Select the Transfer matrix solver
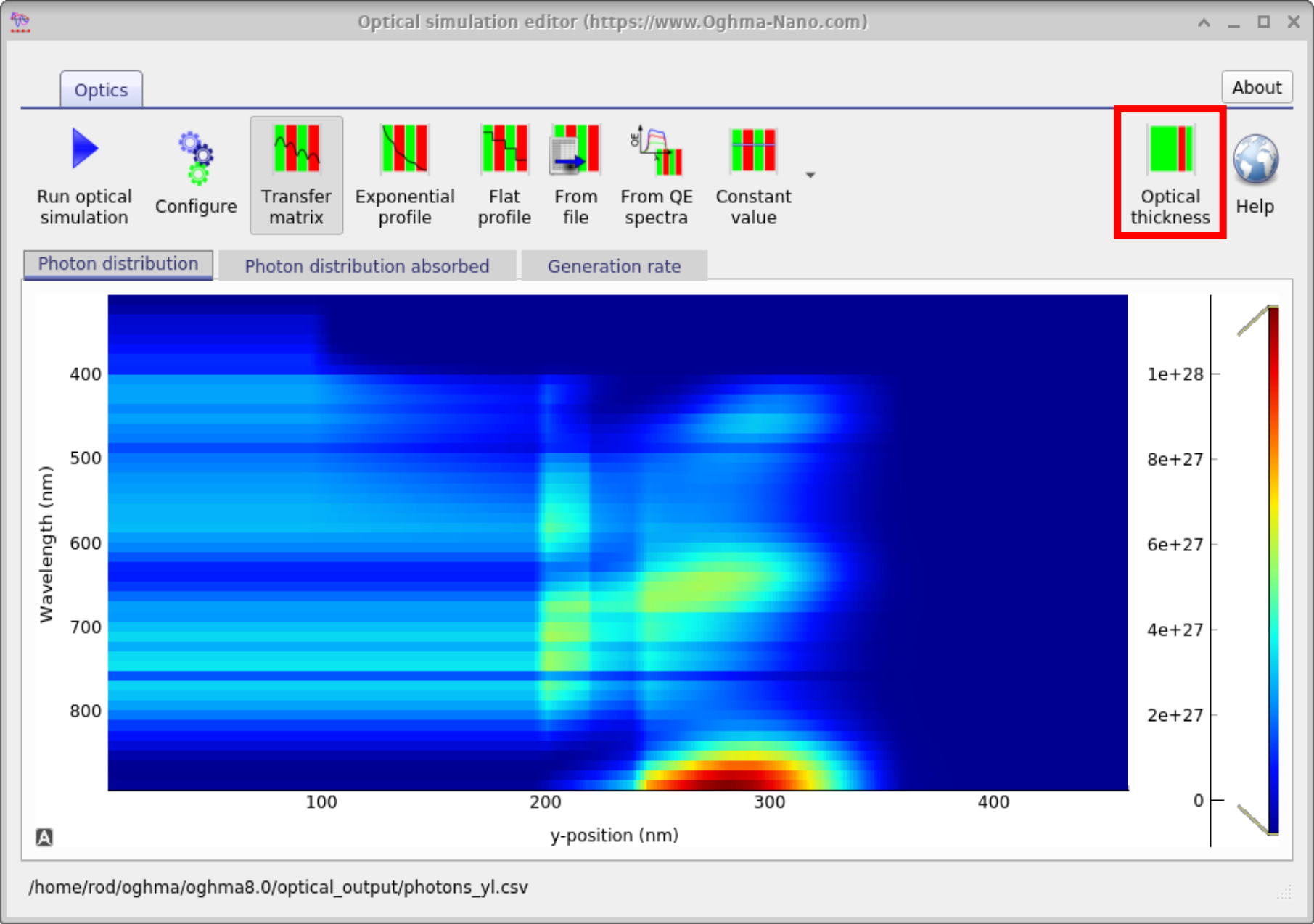Screen dimensions: 1314x924 296,174
